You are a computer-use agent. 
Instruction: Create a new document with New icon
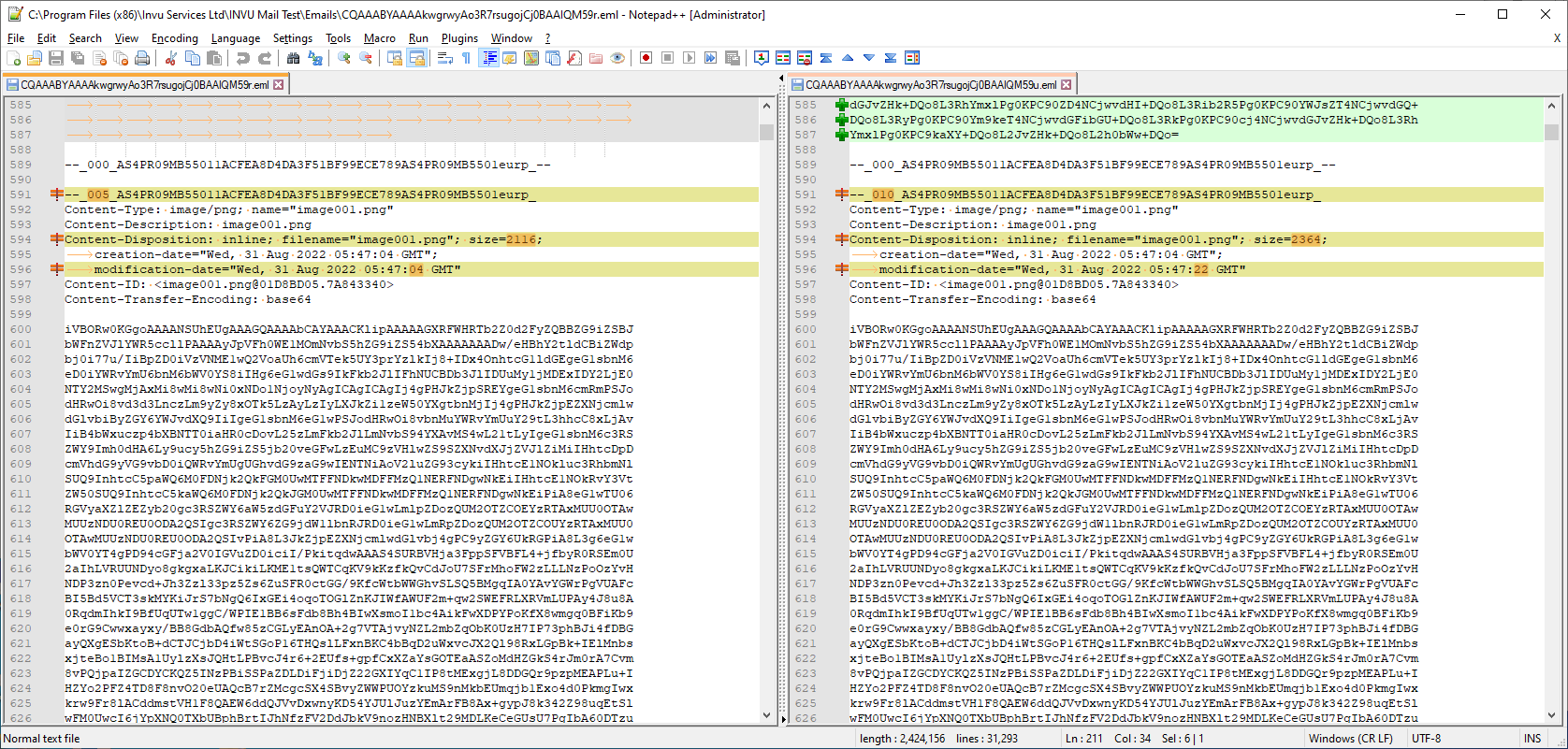coord(13,58)
